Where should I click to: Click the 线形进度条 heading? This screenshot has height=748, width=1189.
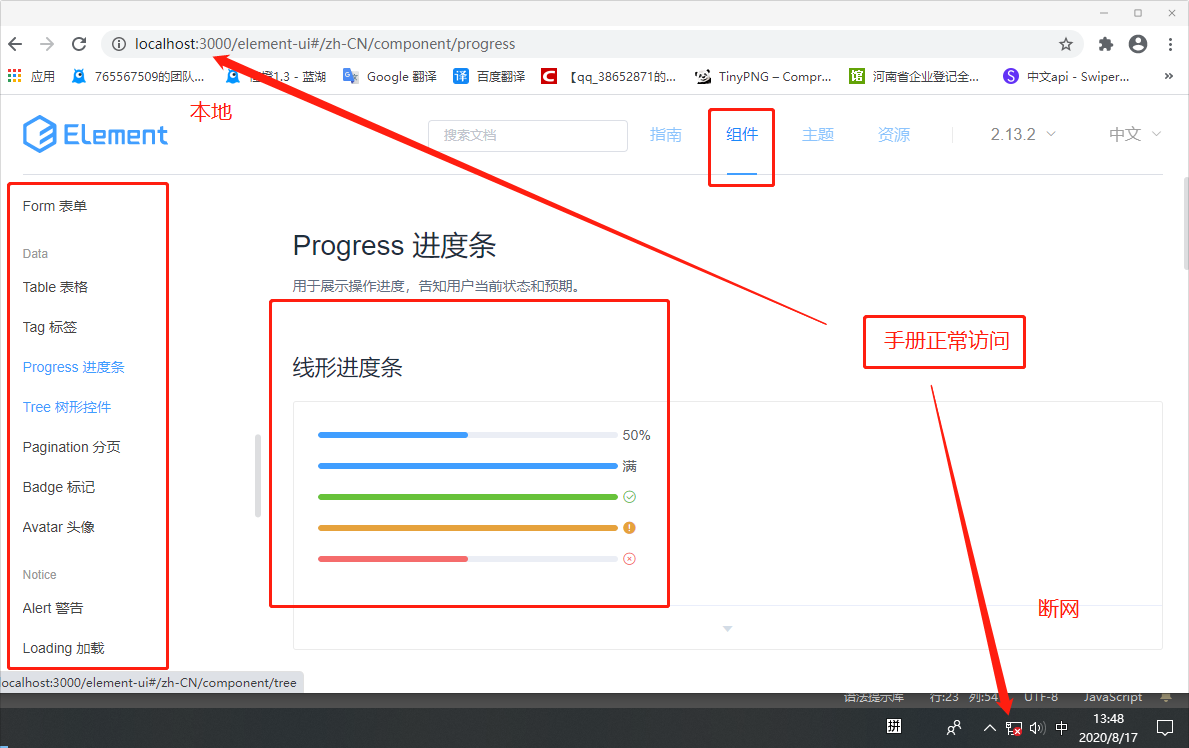click(347, 368)
